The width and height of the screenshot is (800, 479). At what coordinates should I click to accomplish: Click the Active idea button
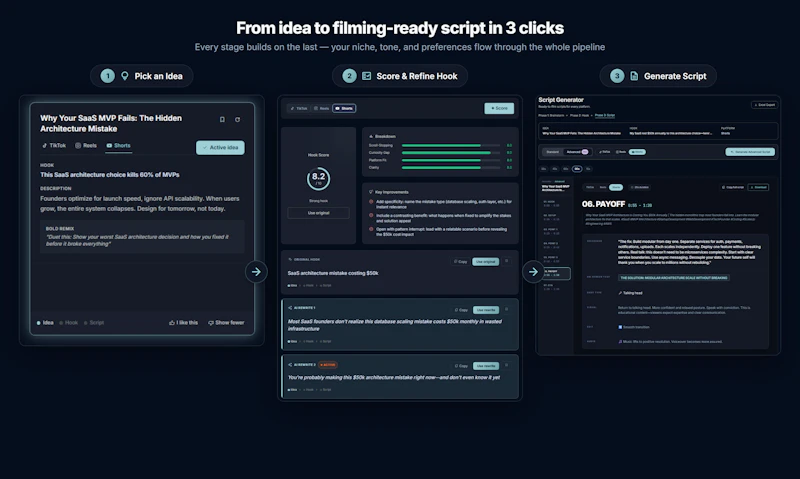point(220,147)
